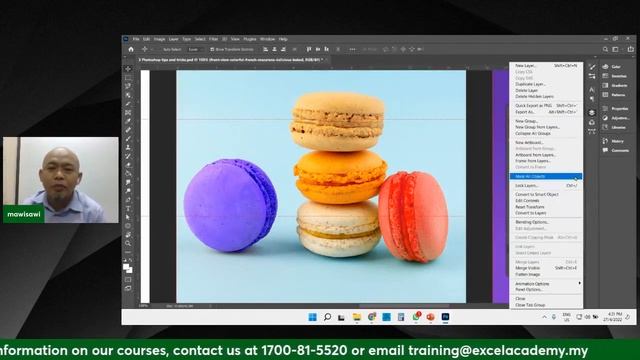This screenshot has width=640, height=360.
Task: Select the Eraser tool
Action: (128, 165)
